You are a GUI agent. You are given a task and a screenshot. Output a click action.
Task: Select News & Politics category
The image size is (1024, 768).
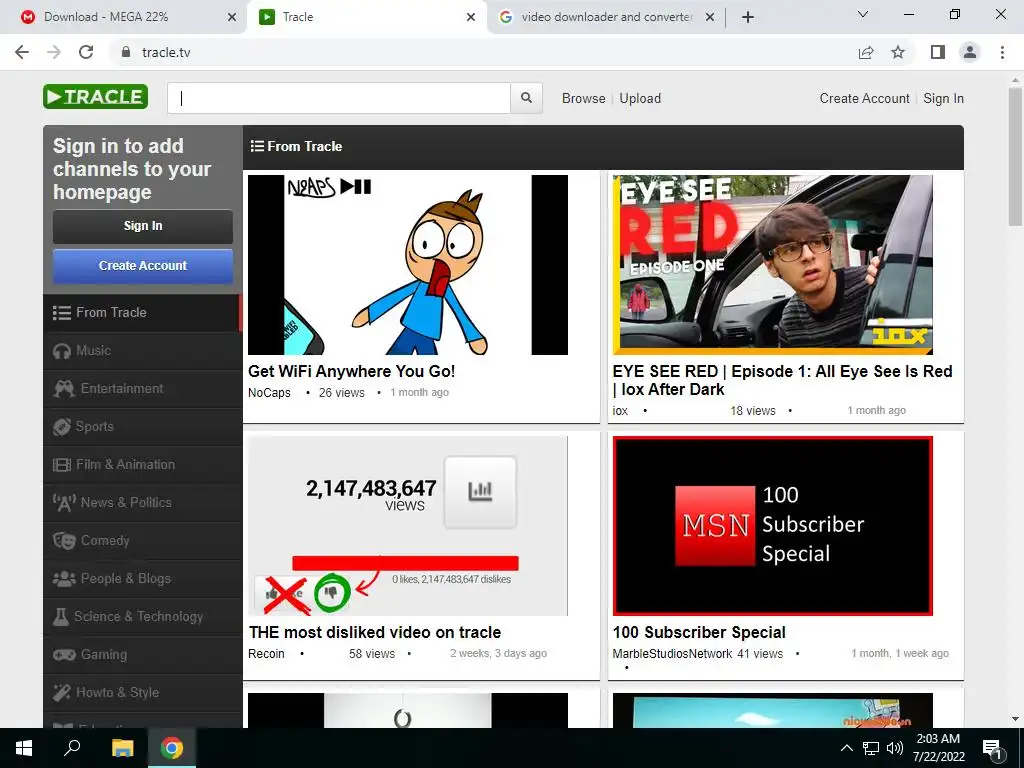click(x=142, y=502)
